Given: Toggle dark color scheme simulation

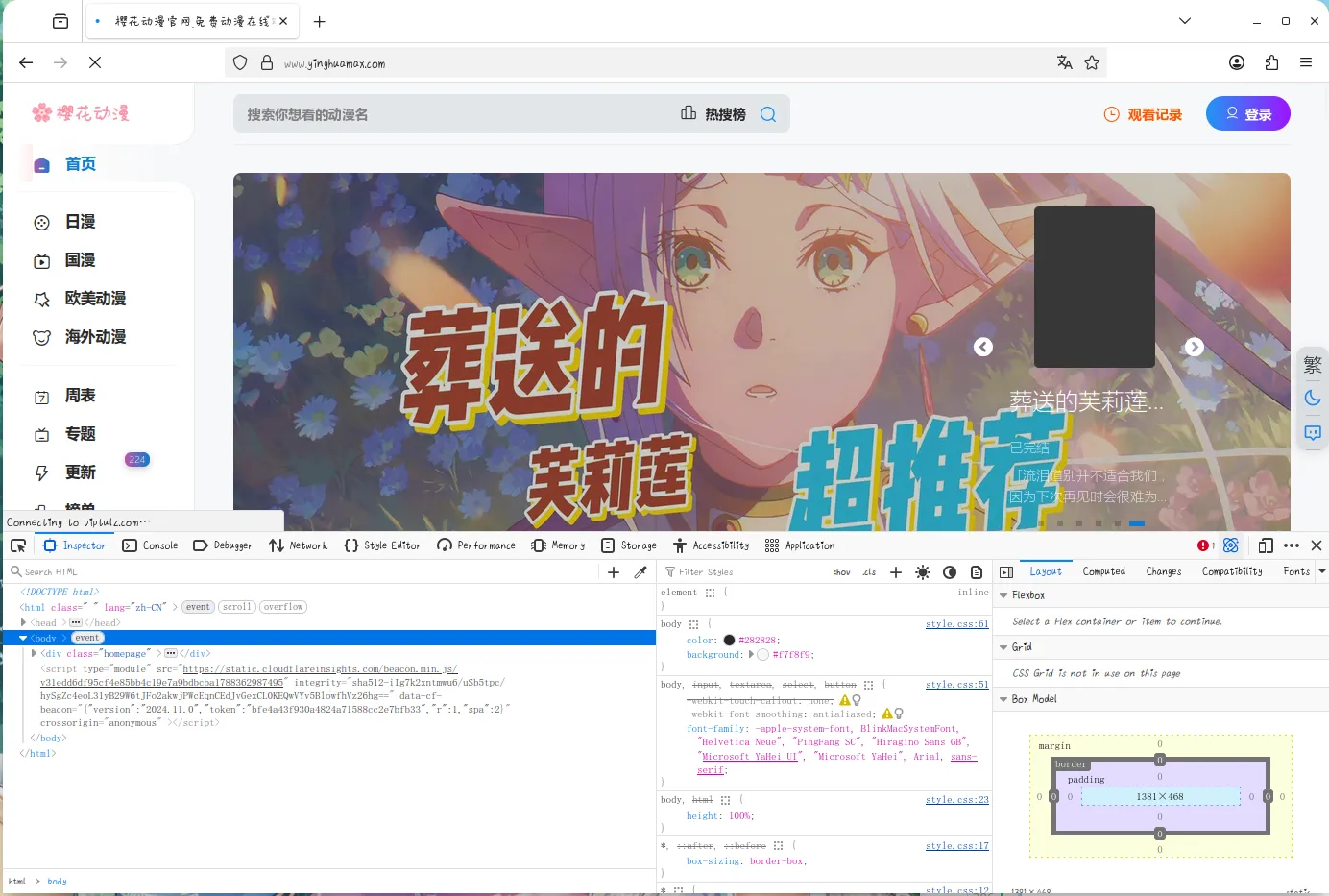Looking at the screenshot, I should [950, 571].
